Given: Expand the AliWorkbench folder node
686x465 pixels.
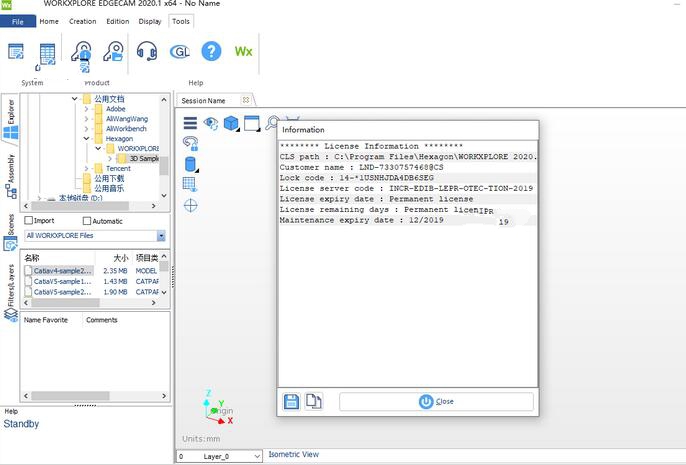Looking at the screenshot, I should point(86,129).
